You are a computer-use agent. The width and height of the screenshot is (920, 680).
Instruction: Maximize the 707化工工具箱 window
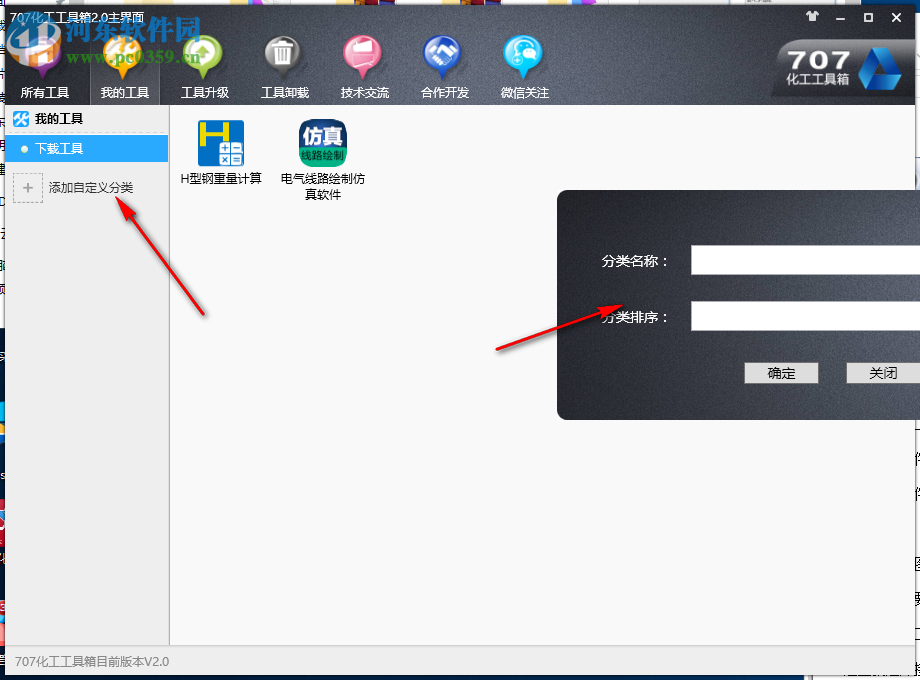[868, 18]
